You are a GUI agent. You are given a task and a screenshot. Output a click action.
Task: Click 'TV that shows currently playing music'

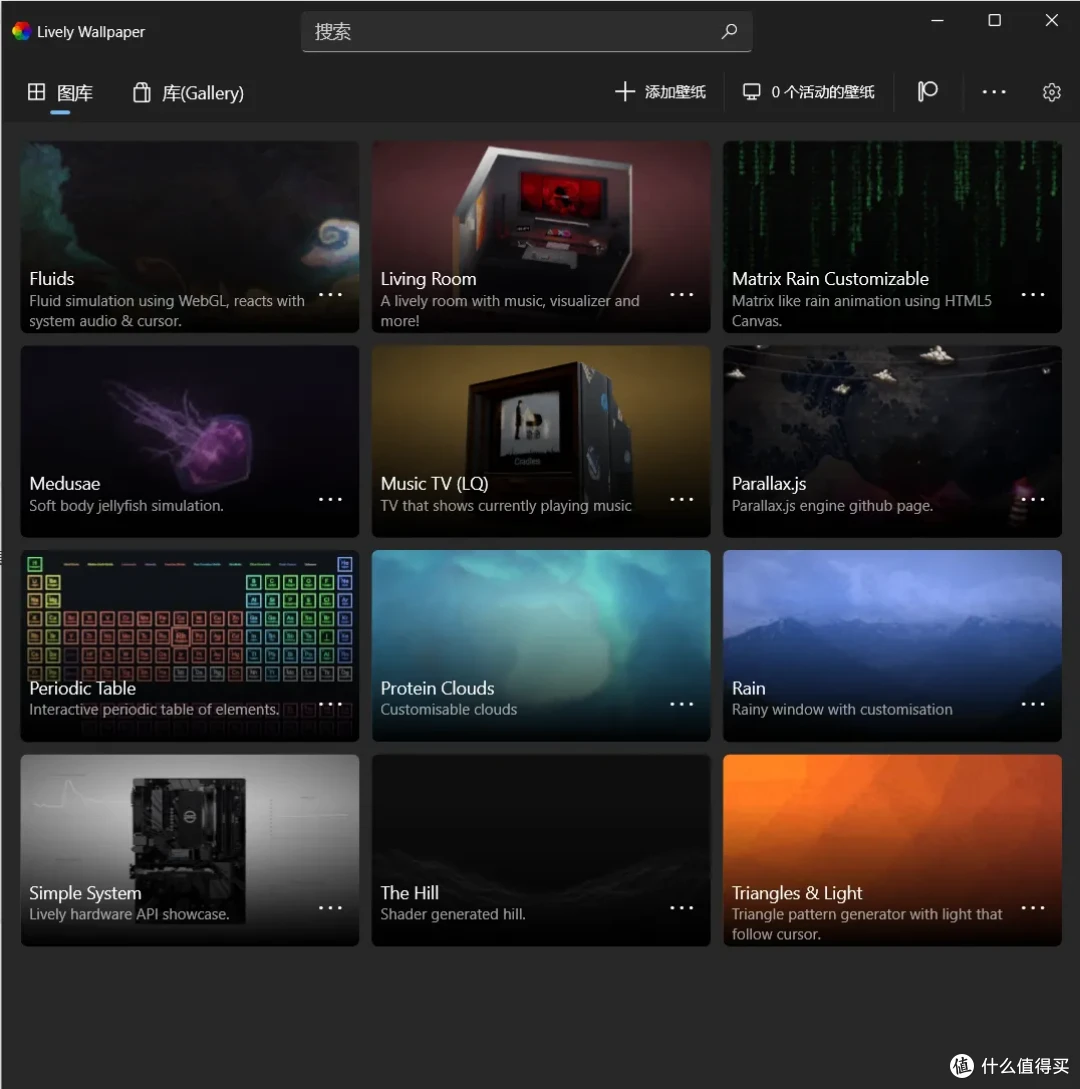click(506, 506)
